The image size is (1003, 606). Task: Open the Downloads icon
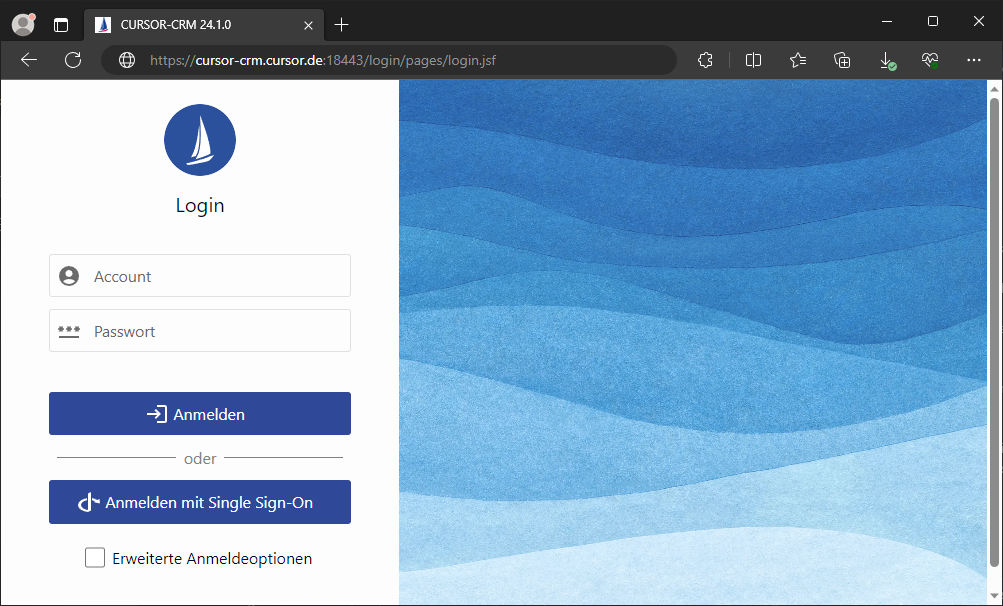point(887,60)
